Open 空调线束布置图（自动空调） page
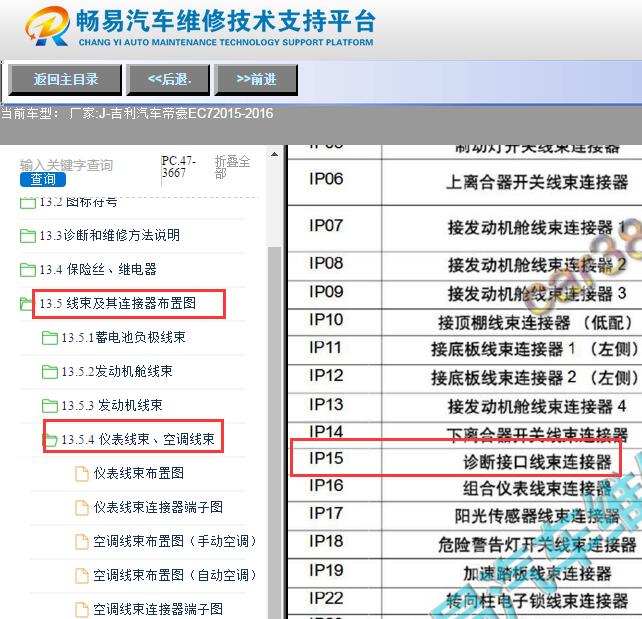 [x=175, y=575]
